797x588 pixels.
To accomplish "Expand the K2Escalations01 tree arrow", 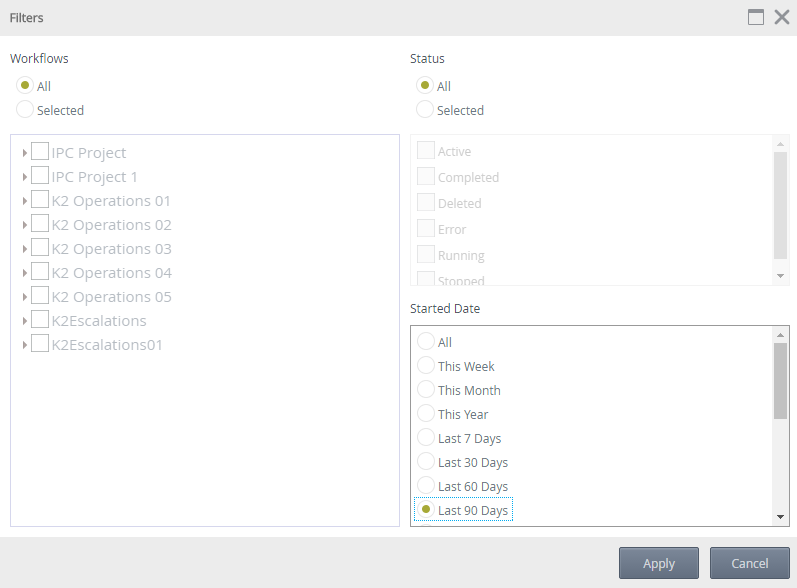I will (x=24, y=345).
